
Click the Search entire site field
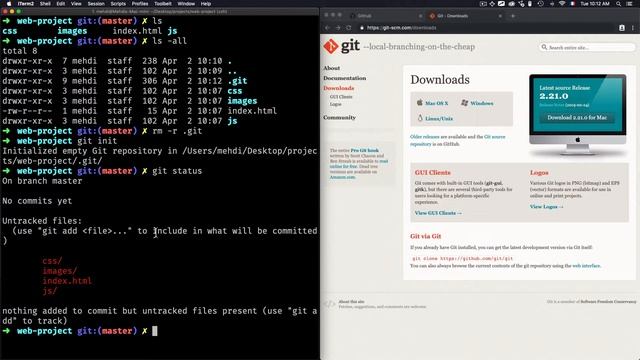tap(587, 47)
